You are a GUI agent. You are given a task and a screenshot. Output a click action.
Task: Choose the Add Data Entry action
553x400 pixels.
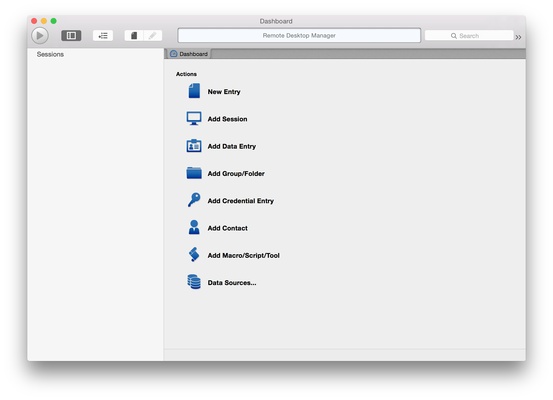[232, 146]
